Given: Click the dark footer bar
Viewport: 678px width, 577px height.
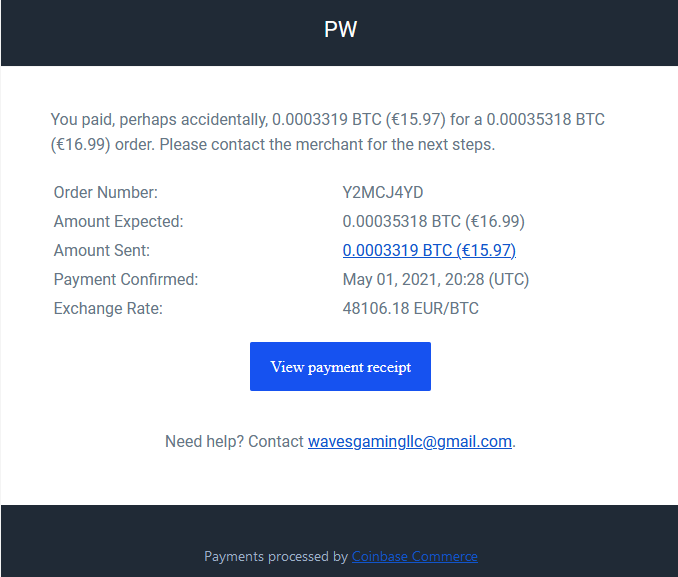Looking at the screenshot, I should [339, 541].
